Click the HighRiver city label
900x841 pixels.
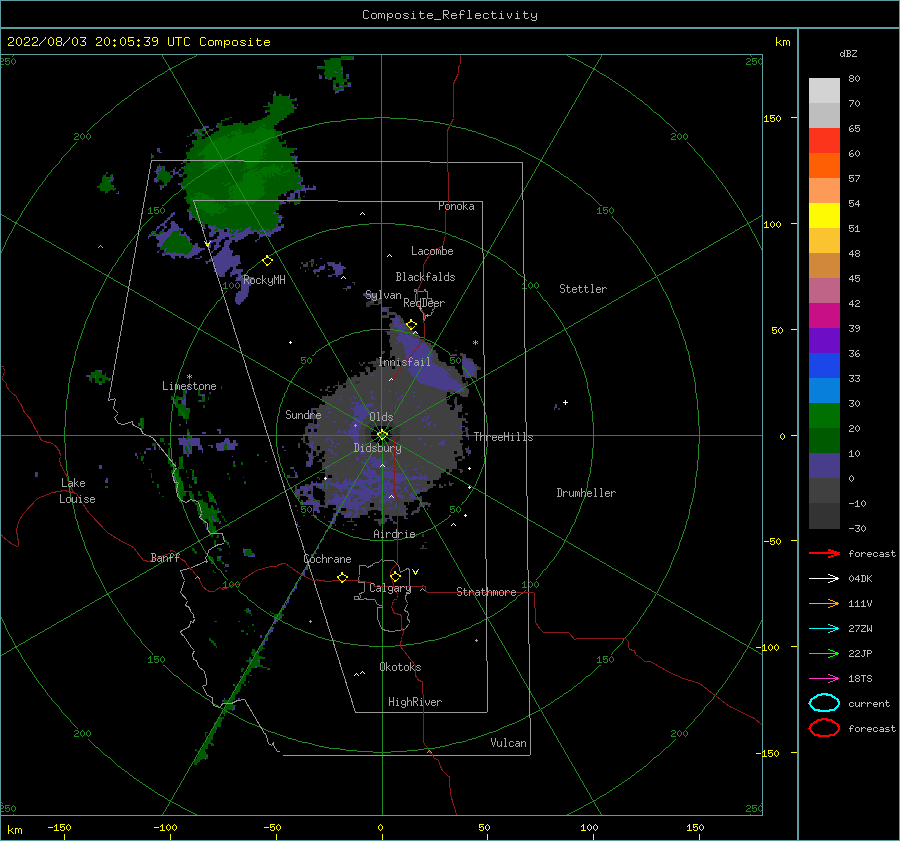click(x=415, y=702)
